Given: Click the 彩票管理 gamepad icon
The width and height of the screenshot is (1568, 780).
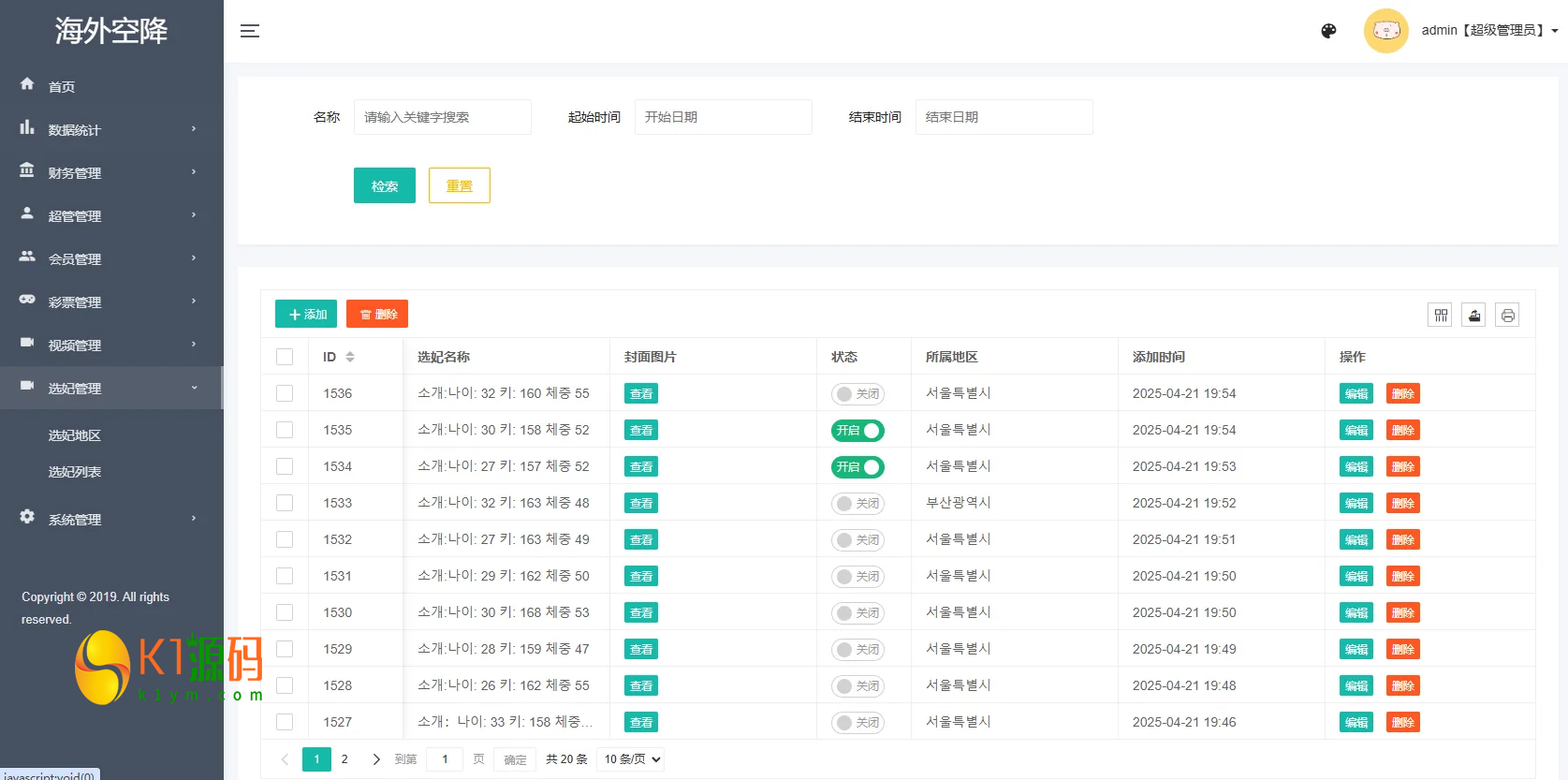Looking at the screenshot, I should tap(27, 300).
